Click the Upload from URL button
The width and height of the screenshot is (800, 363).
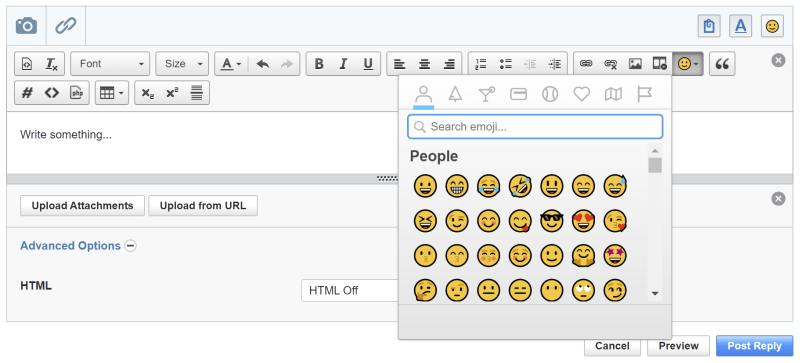click(203, 206)
